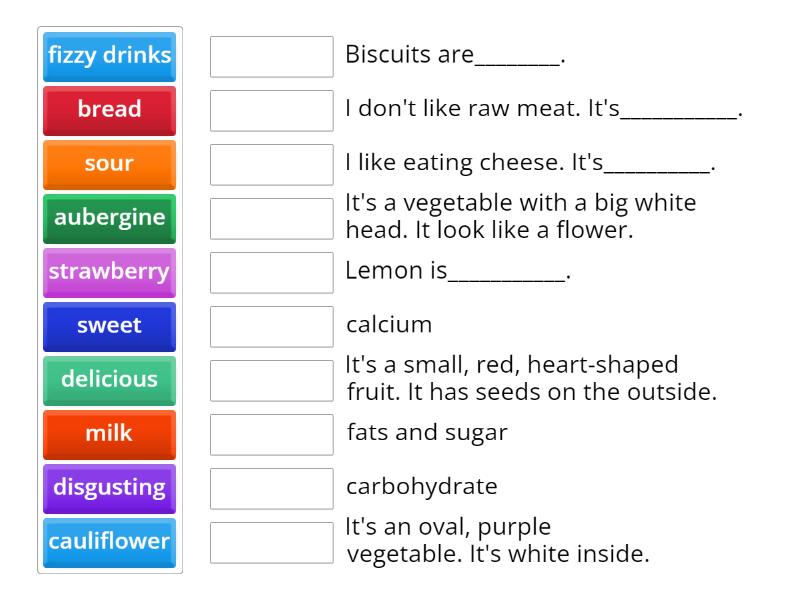Select the sweet word tile
This screenshot has width=800, height=600.
point(108,326)
